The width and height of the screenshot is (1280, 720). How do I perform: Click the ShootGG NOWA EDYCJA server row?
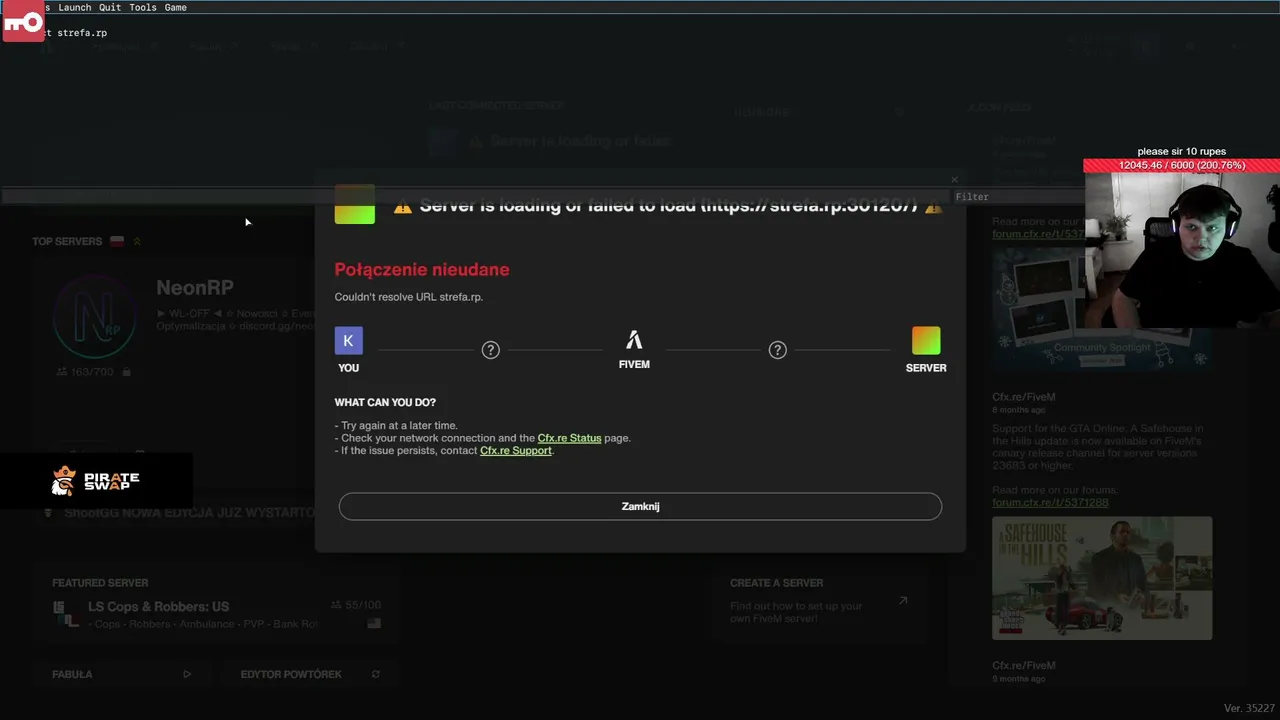click(x=180, y=513)
